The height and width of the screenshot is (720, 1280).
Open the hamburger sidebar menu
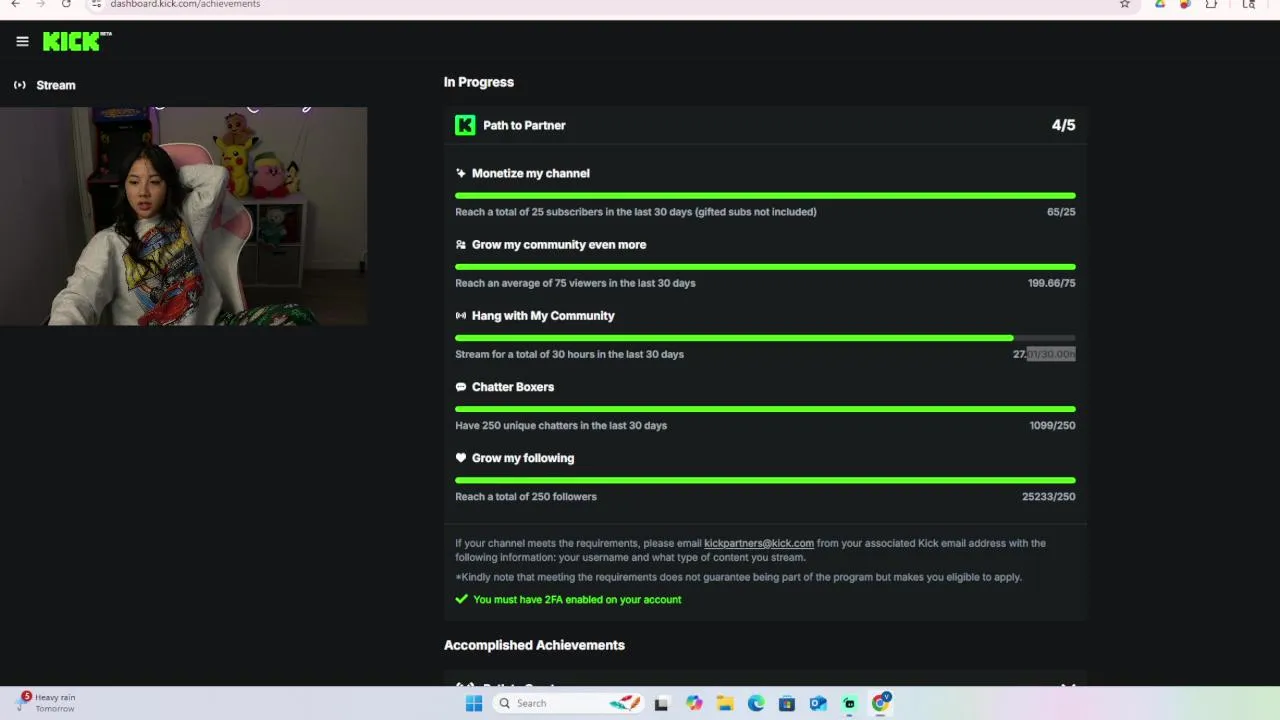click(22, 41)
